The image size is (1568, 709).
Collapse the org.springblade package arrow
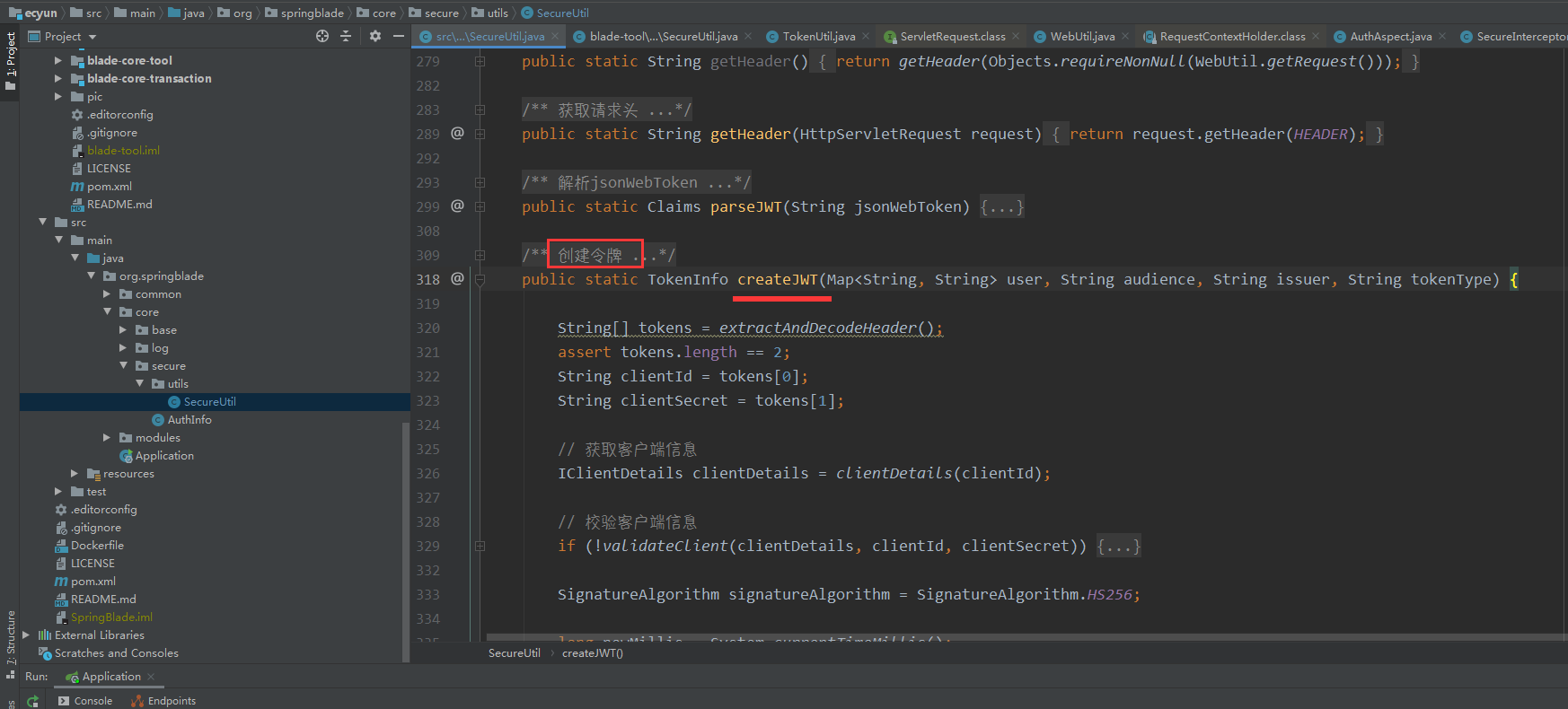click(91, 276)
